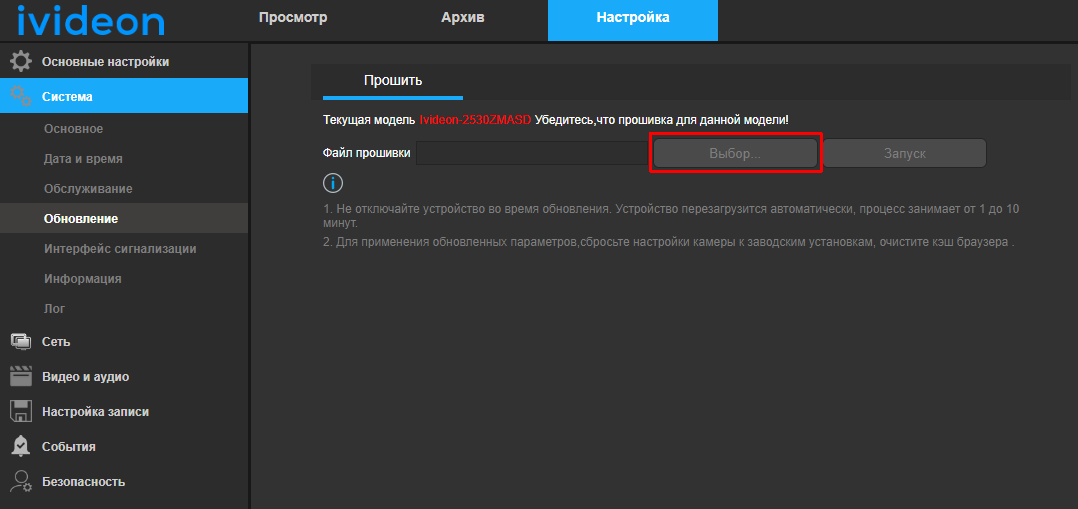Click the Выбор... file button
The image size is (1078, 509).
click(735, 153)
